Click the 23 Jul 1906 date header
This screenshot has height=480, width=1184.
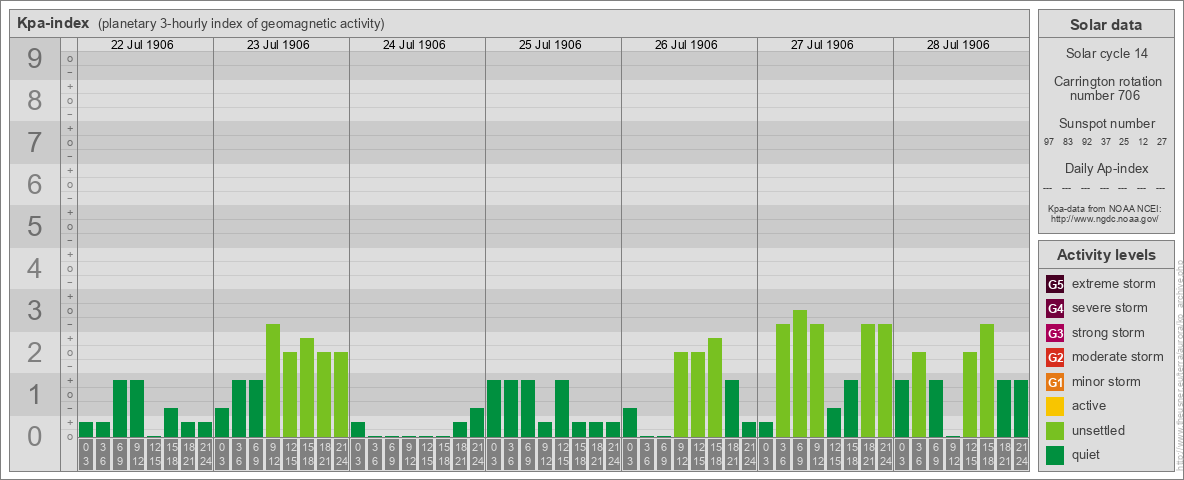[x=278, y=45]
